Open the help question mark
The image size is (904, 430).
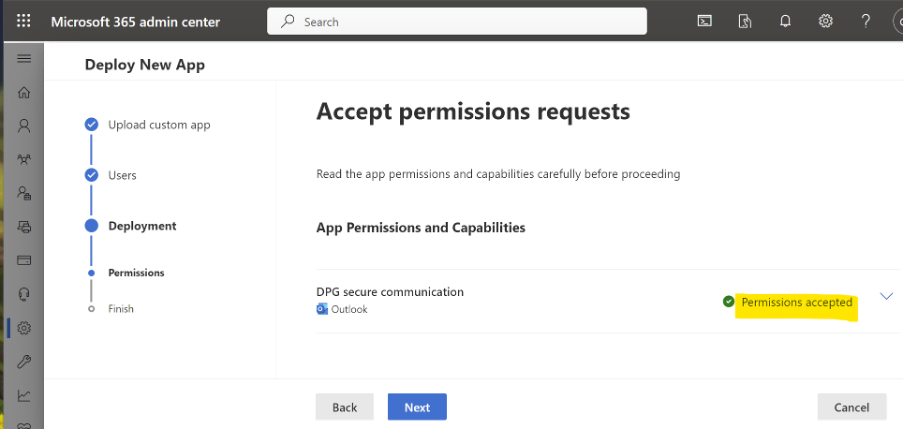click(866, 21)
